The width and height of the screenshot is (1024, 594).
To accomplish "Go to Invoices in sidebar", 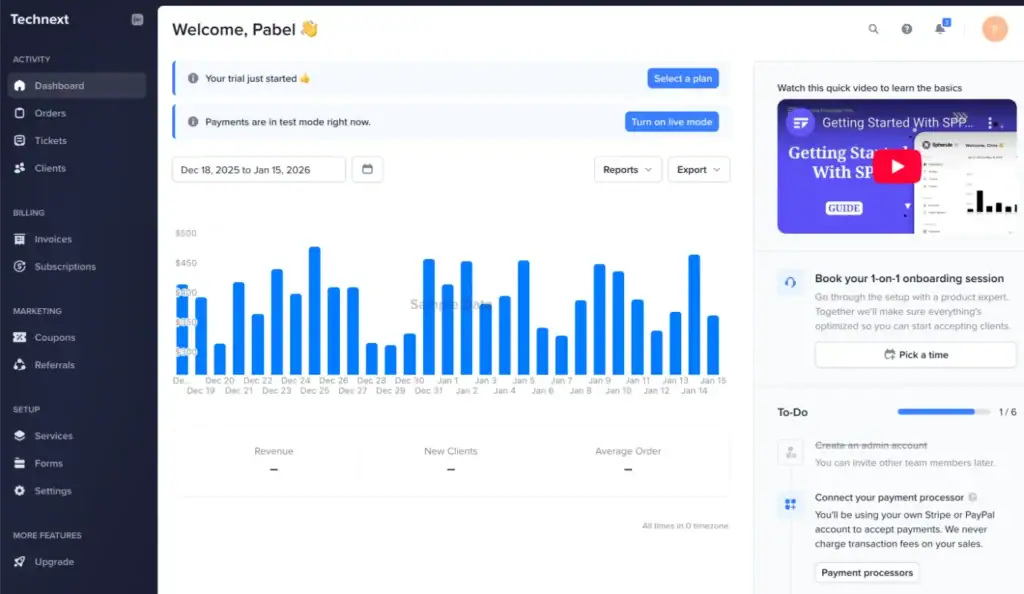I will (x=53, y=239).
